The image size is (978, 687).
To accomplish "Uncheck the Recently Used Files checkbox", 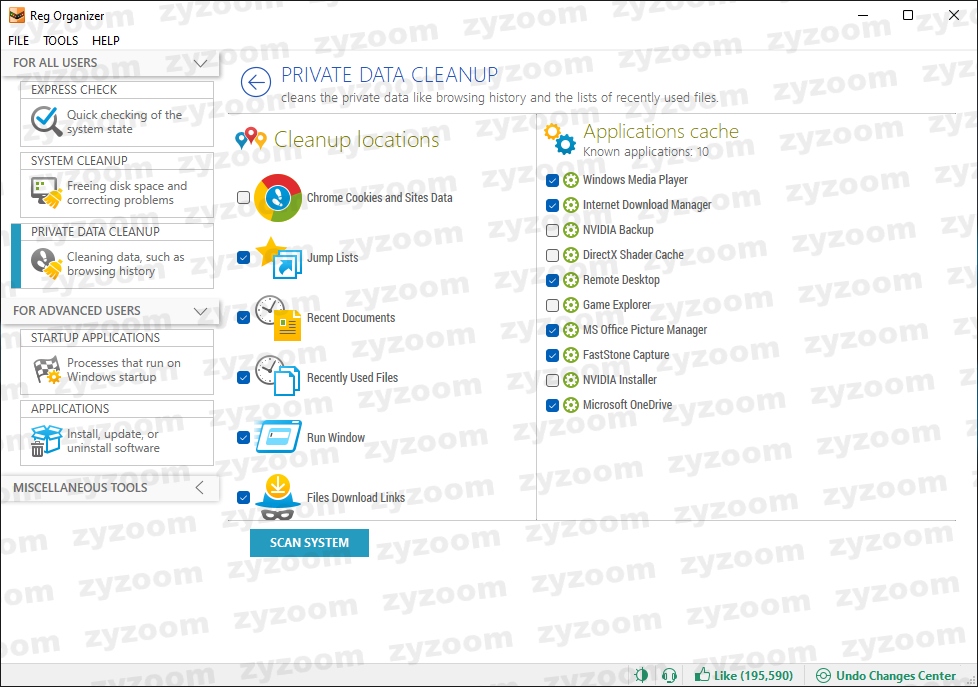I will tap(244, 378).
